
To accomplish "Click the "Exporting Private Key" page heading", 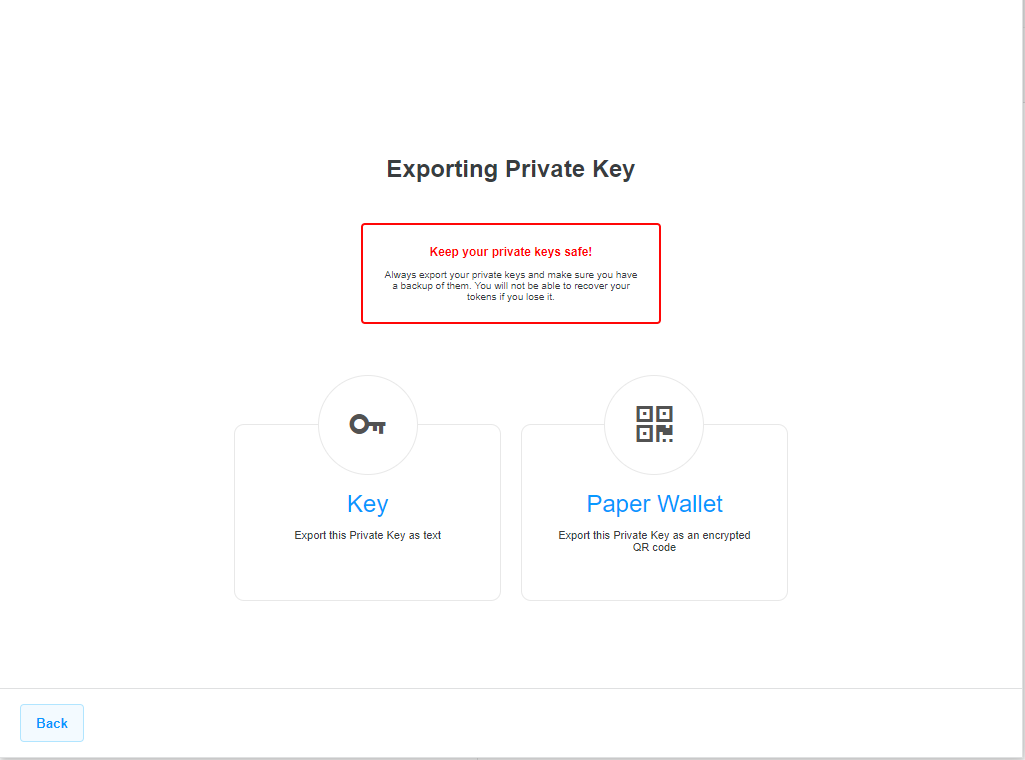I will (x=511, y=169).
